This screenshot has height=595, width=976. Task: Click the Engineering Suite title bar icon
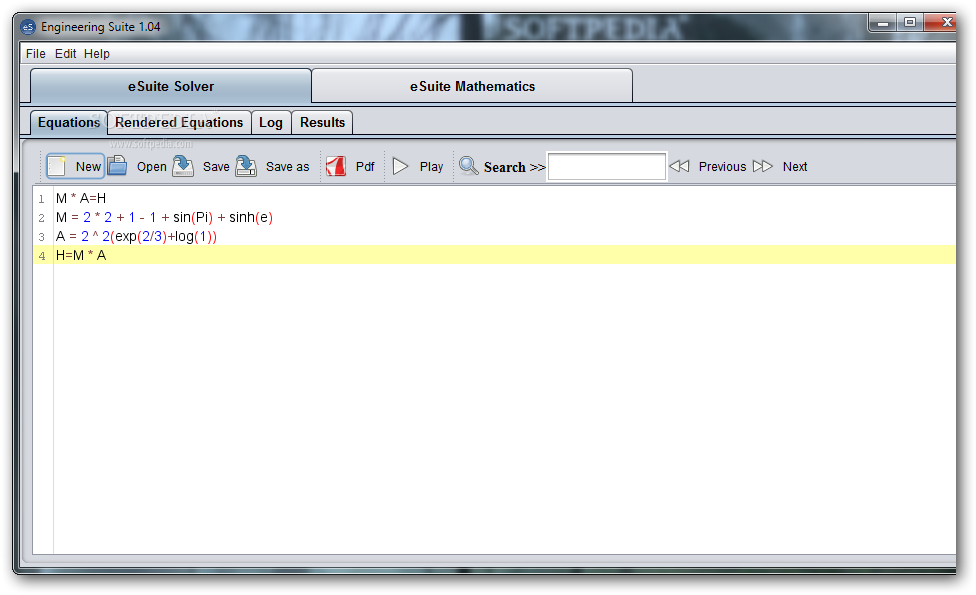tap(28, 27)
